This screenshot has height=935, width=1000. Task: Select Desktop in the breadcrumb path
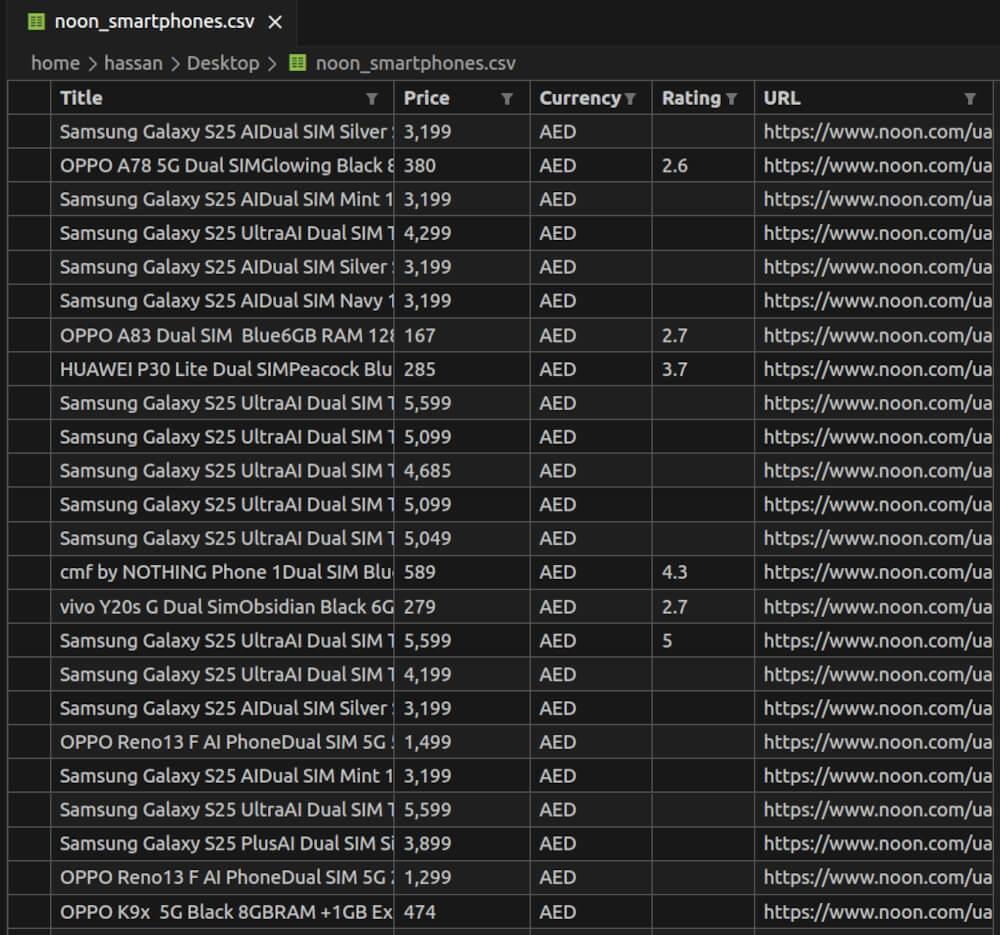222,62
